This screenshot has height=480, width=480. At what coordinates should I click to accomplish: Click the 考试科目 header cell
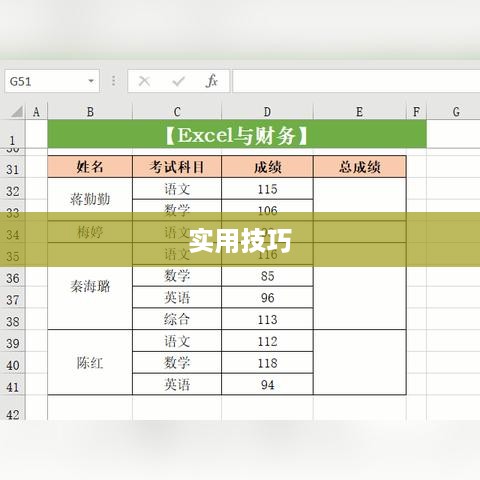[x=177, y=166]
